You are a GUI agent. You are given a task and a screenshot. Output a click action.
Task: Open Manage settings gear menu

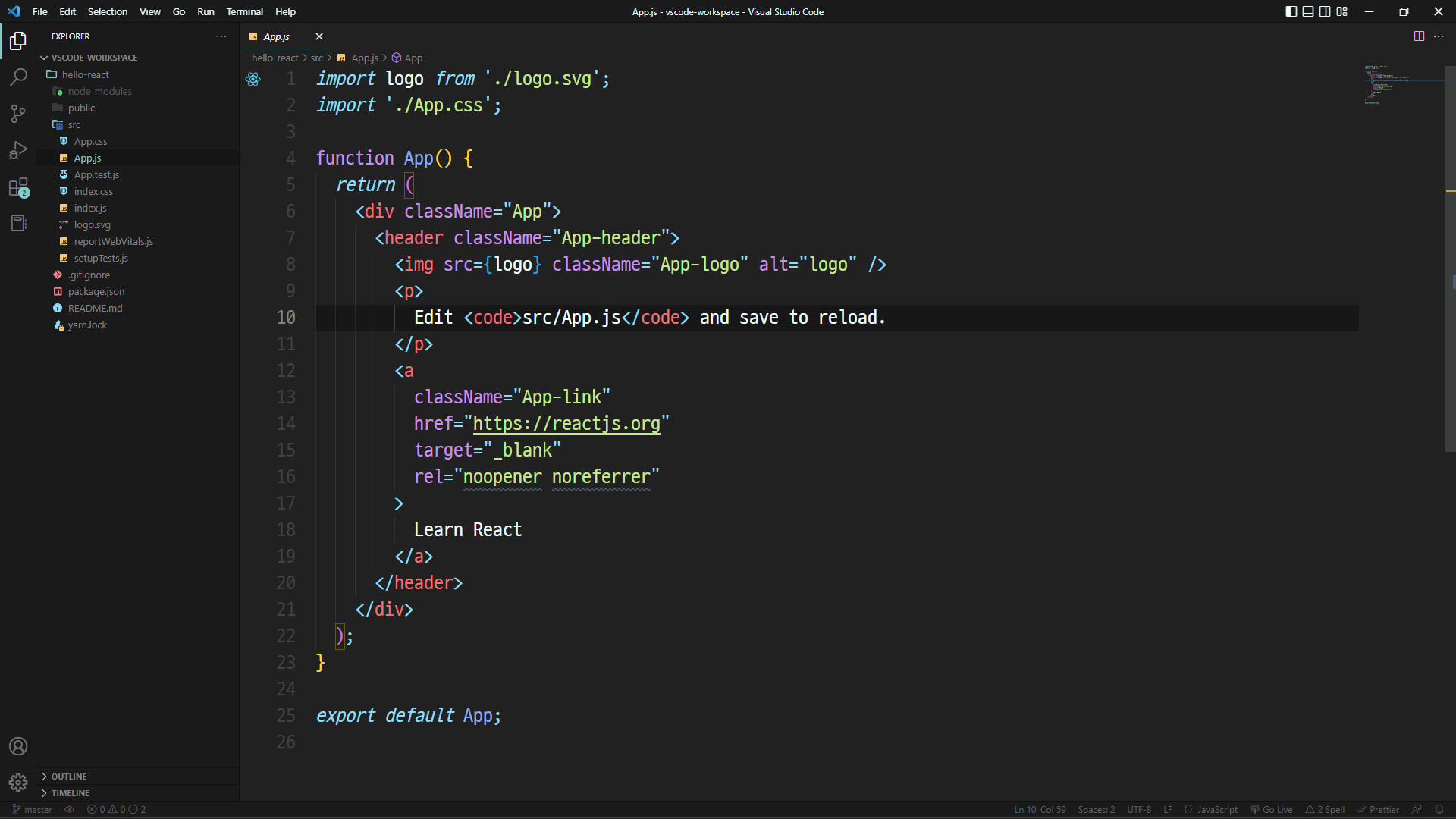pos(18,783)
